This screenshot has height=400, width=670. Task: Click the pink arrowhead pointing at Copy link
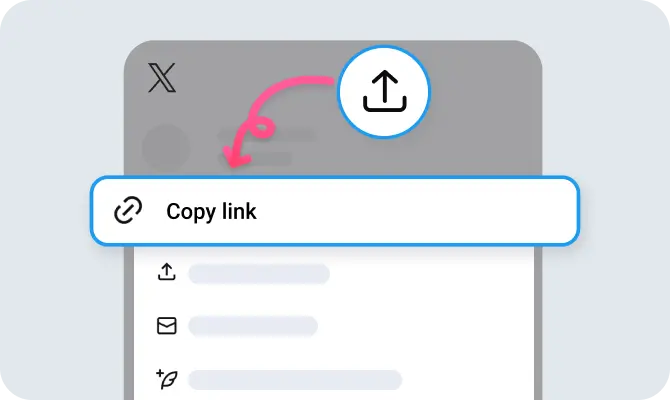tap(236, 157)
